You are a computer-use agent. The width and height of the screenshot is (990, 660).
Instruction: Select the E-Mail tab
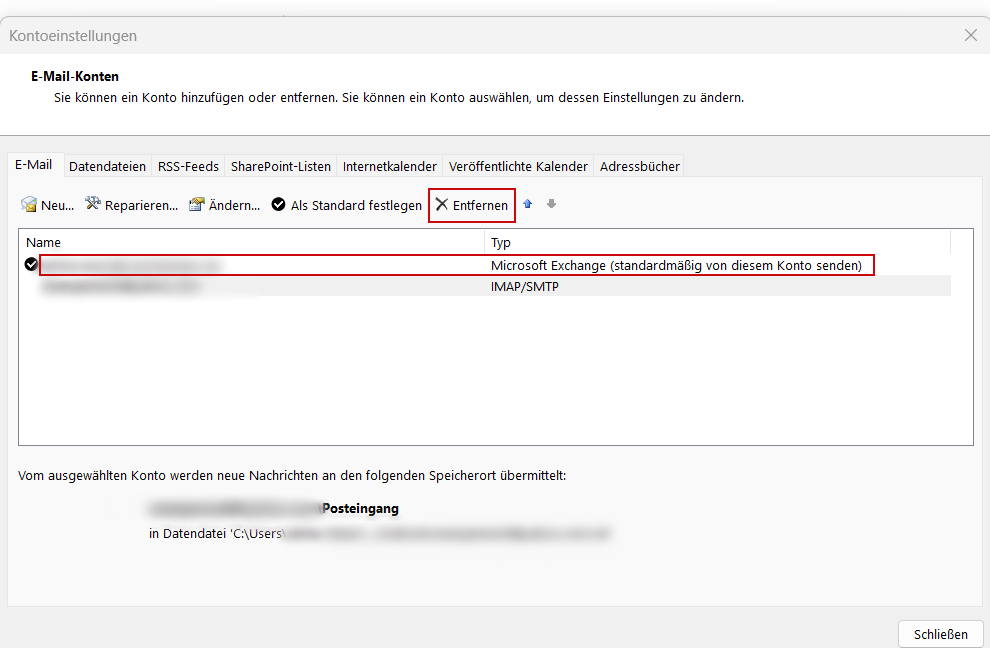(33, 165)
